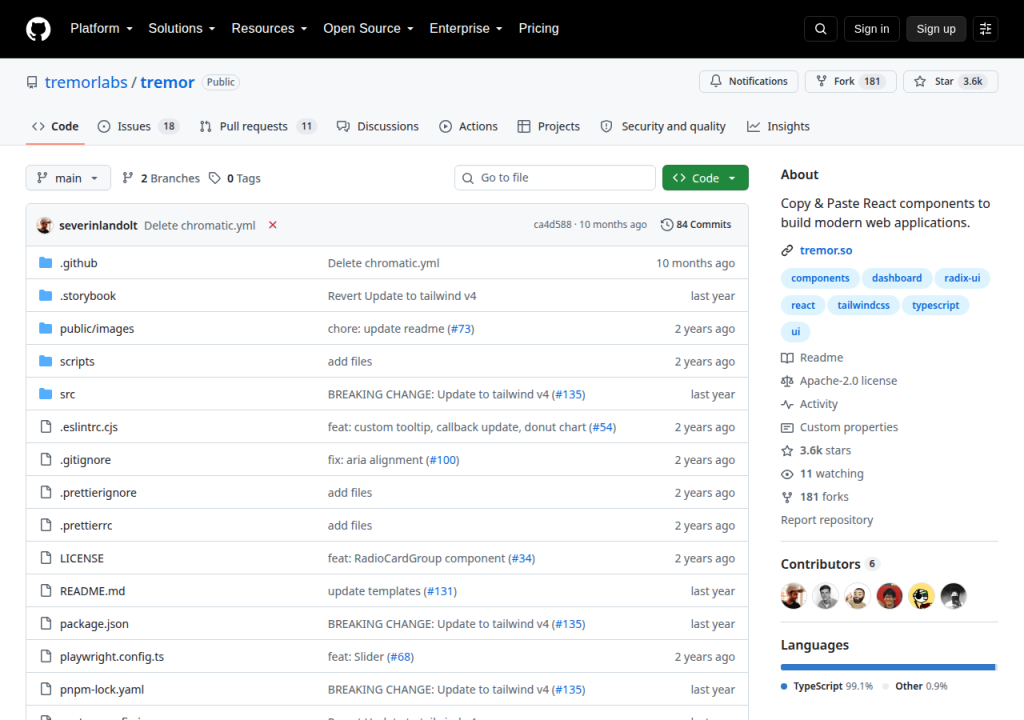Click the src folder icon
The height and width of the screenshot is (720, 1024).
45,393
